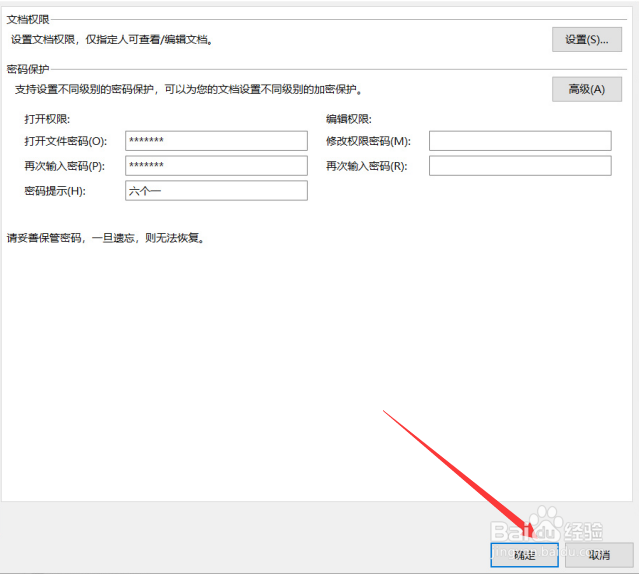639x574 pixels.
Task: Click the text 设置文档权限，仅指定人可查看/编辑文档
Action: click(112, 40)
